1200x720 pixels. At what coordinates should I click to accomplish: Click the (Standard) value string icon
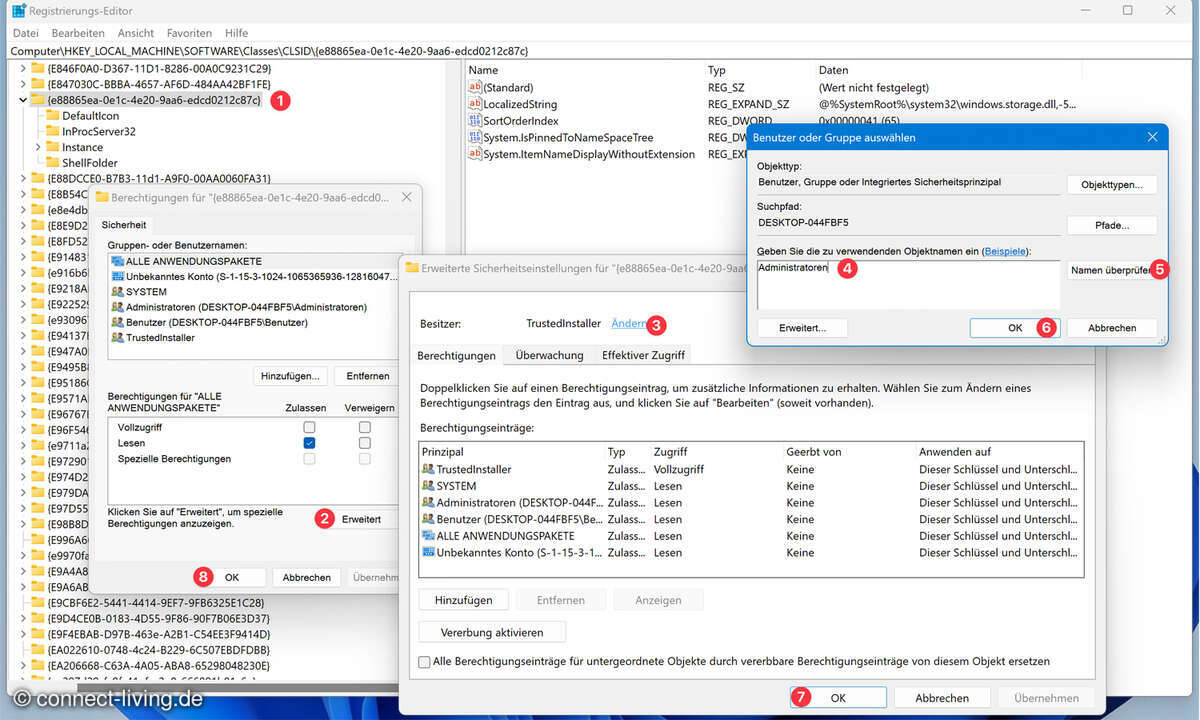(475, 88)
